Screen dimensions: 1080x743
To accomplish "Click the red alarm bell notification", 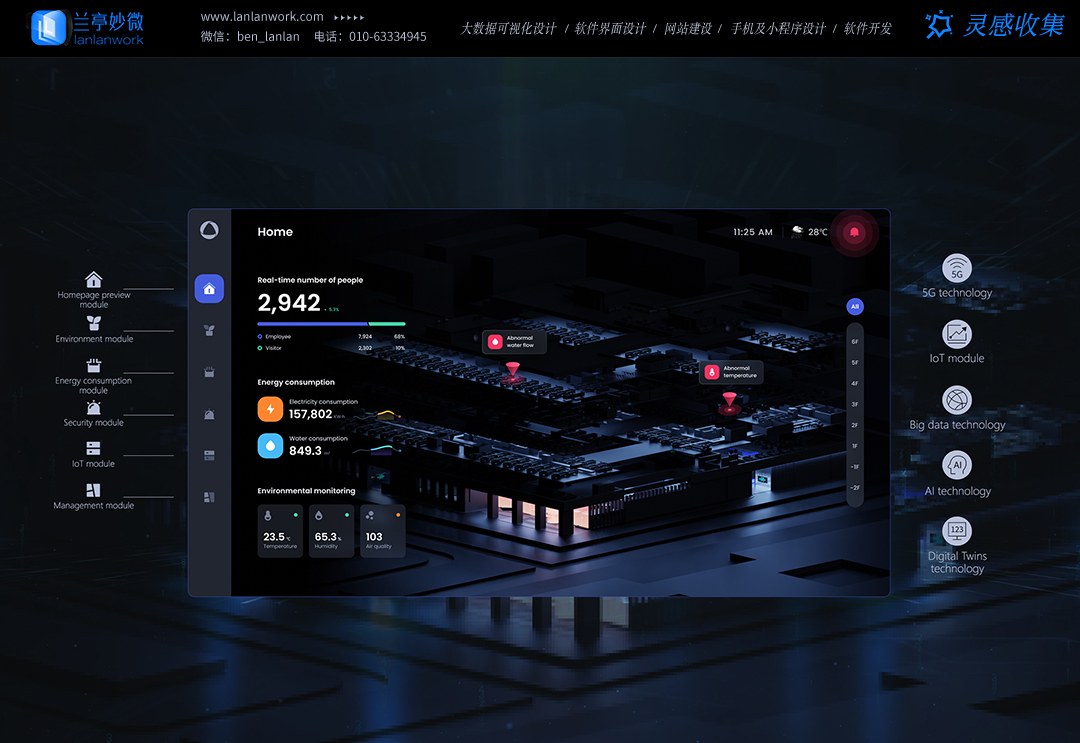I will (854, 232).
